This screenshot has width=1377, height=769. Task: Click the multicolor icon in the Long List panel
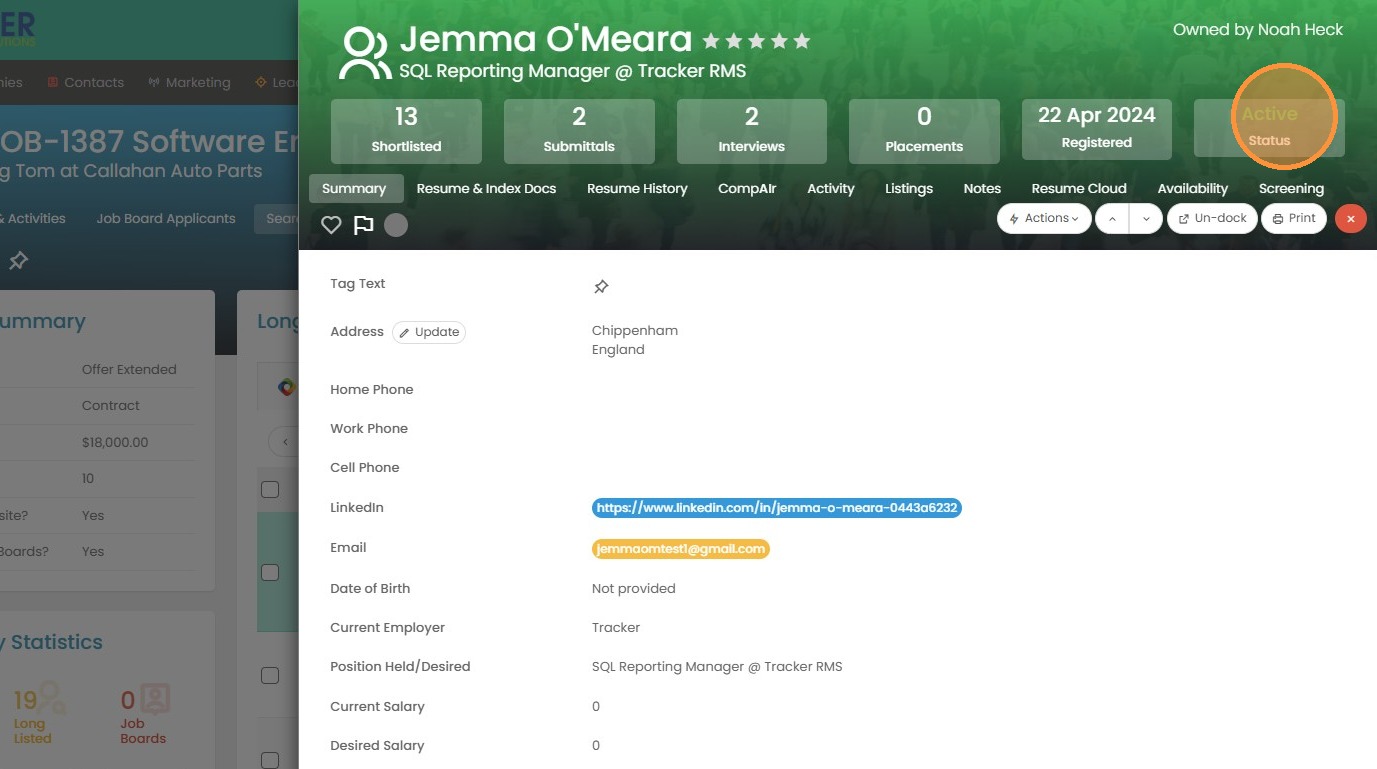click(287, 387)
